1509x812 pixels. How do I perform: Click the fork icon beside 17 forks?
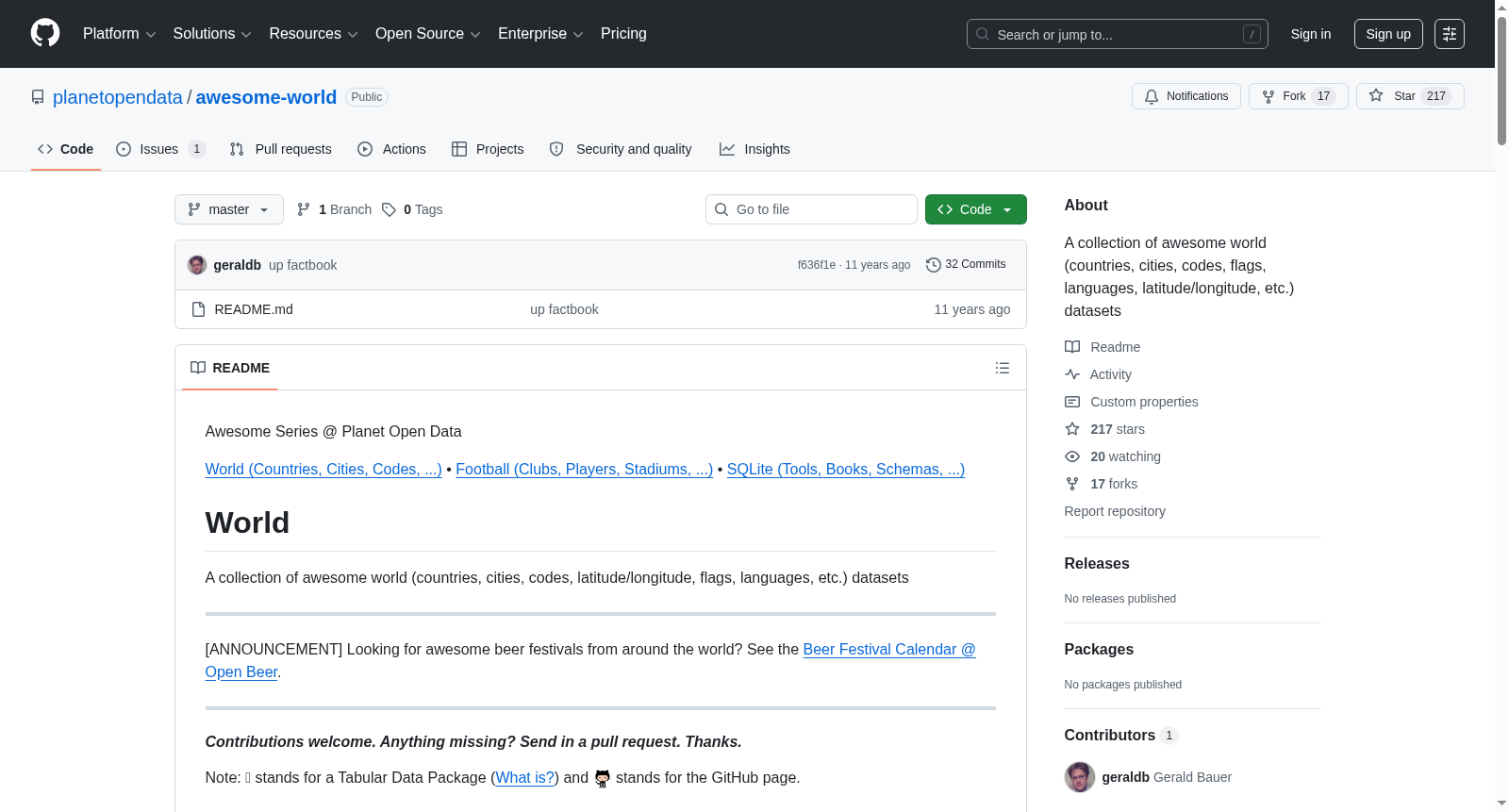pyautogui.click(x=1072, y=484)
